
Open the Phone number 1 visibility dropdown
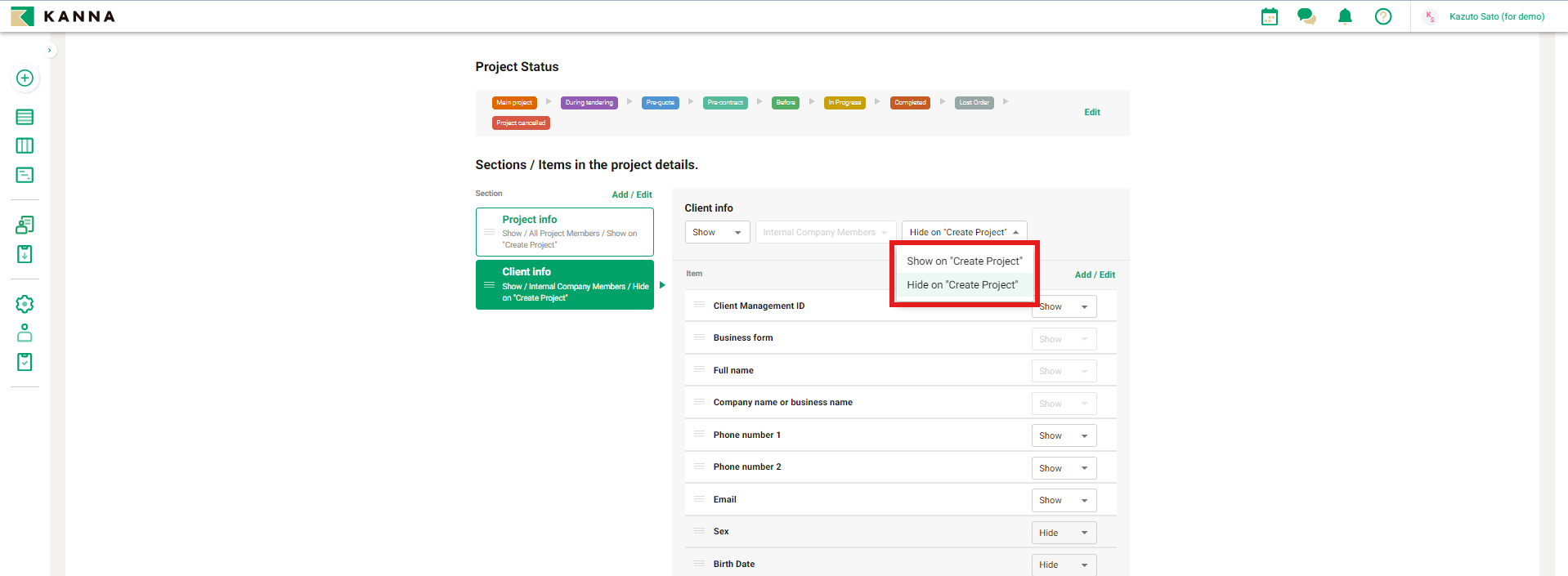1063,436
